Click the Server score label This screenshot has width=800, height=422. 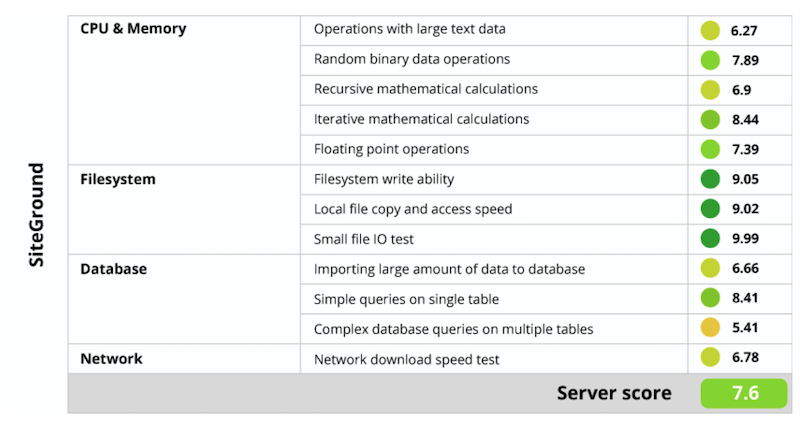[x=614, y=393]
